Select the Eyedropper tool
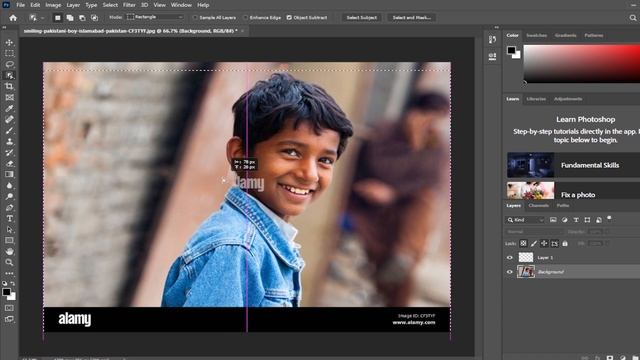The image size is (640, 360). [9, 109]
